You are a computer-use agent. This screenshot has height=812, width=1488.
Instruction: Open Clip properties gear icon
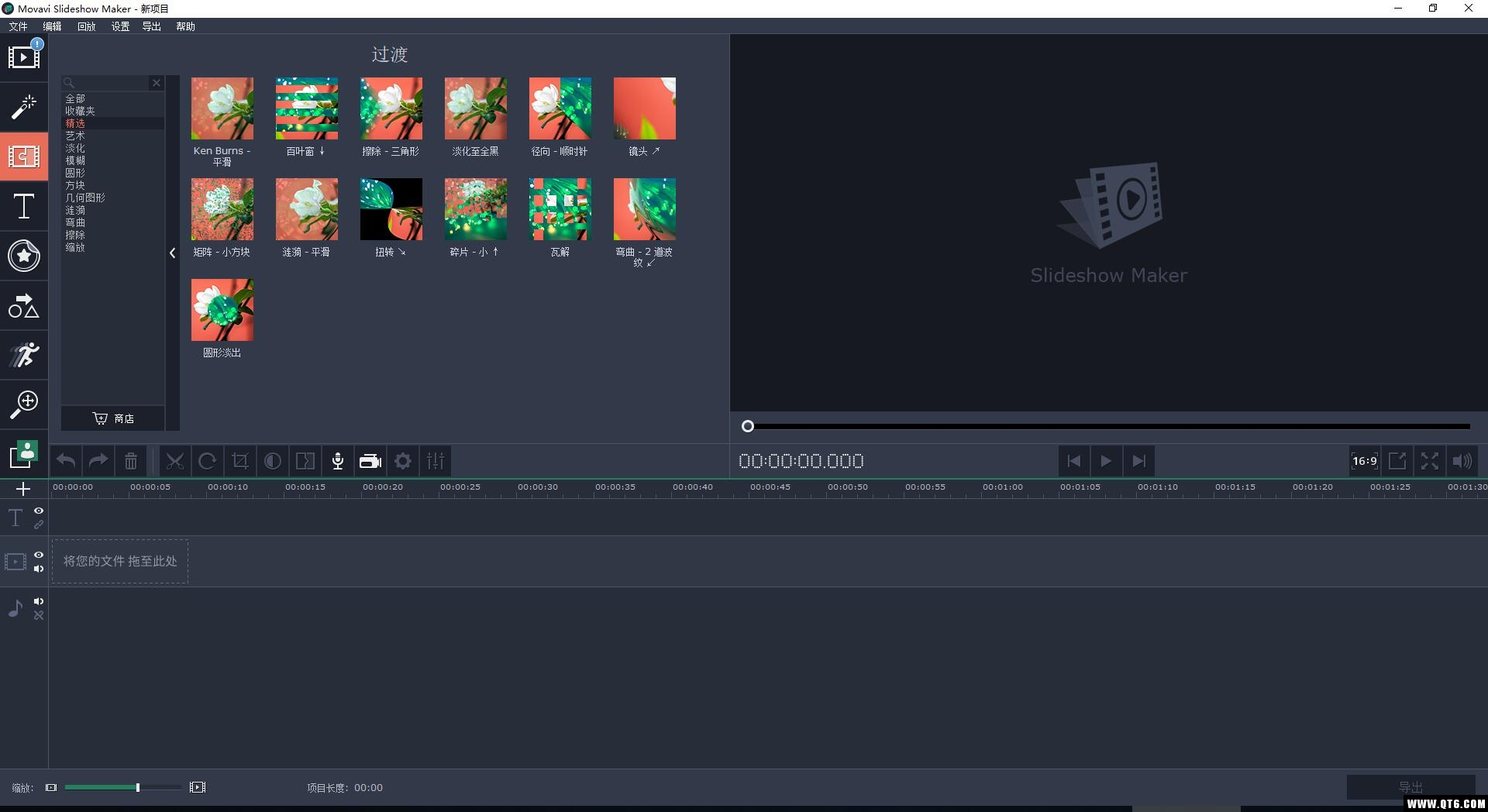403,461
